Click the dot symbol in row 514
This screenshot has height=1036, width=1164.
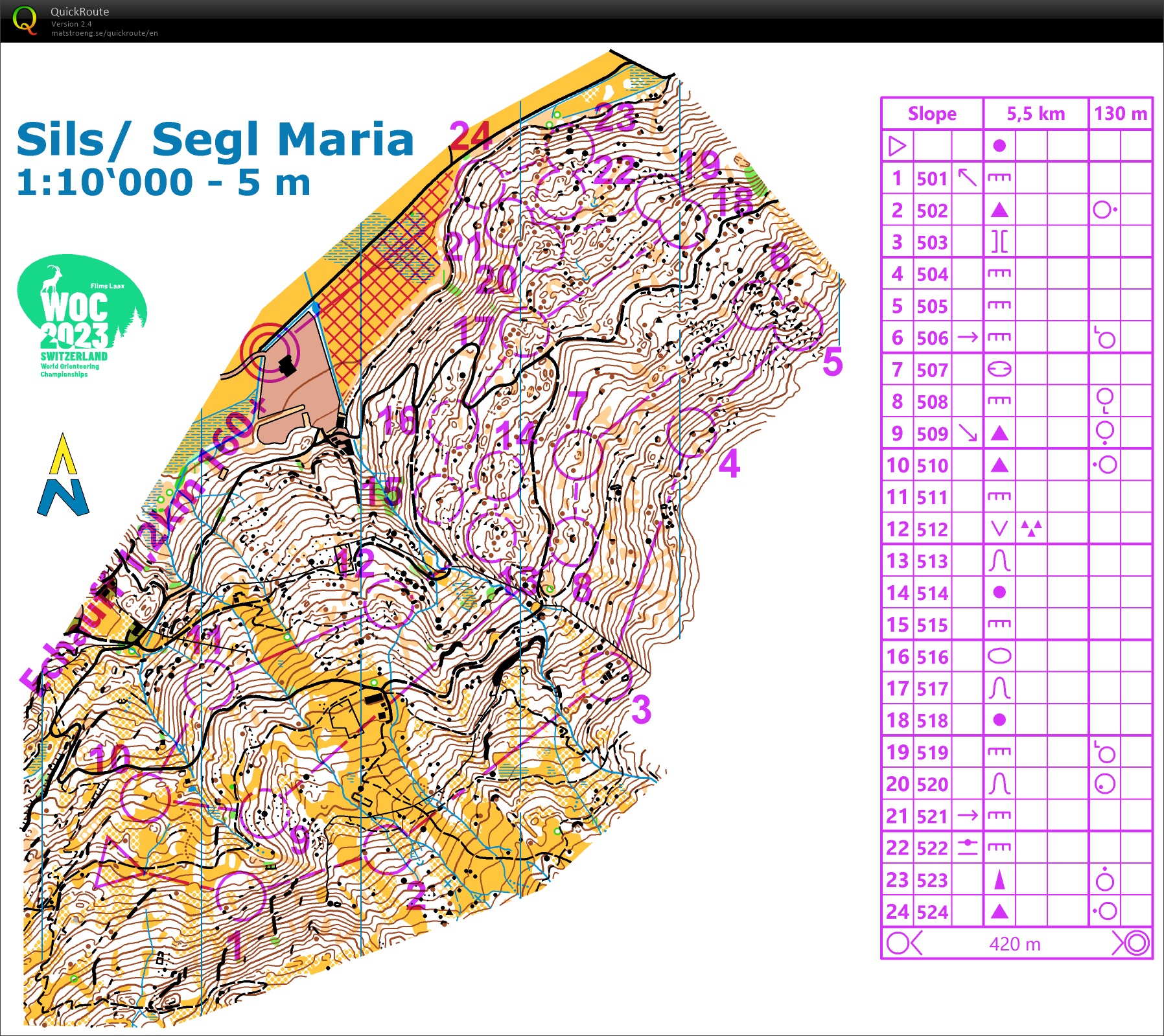click(x=999, y=592)
